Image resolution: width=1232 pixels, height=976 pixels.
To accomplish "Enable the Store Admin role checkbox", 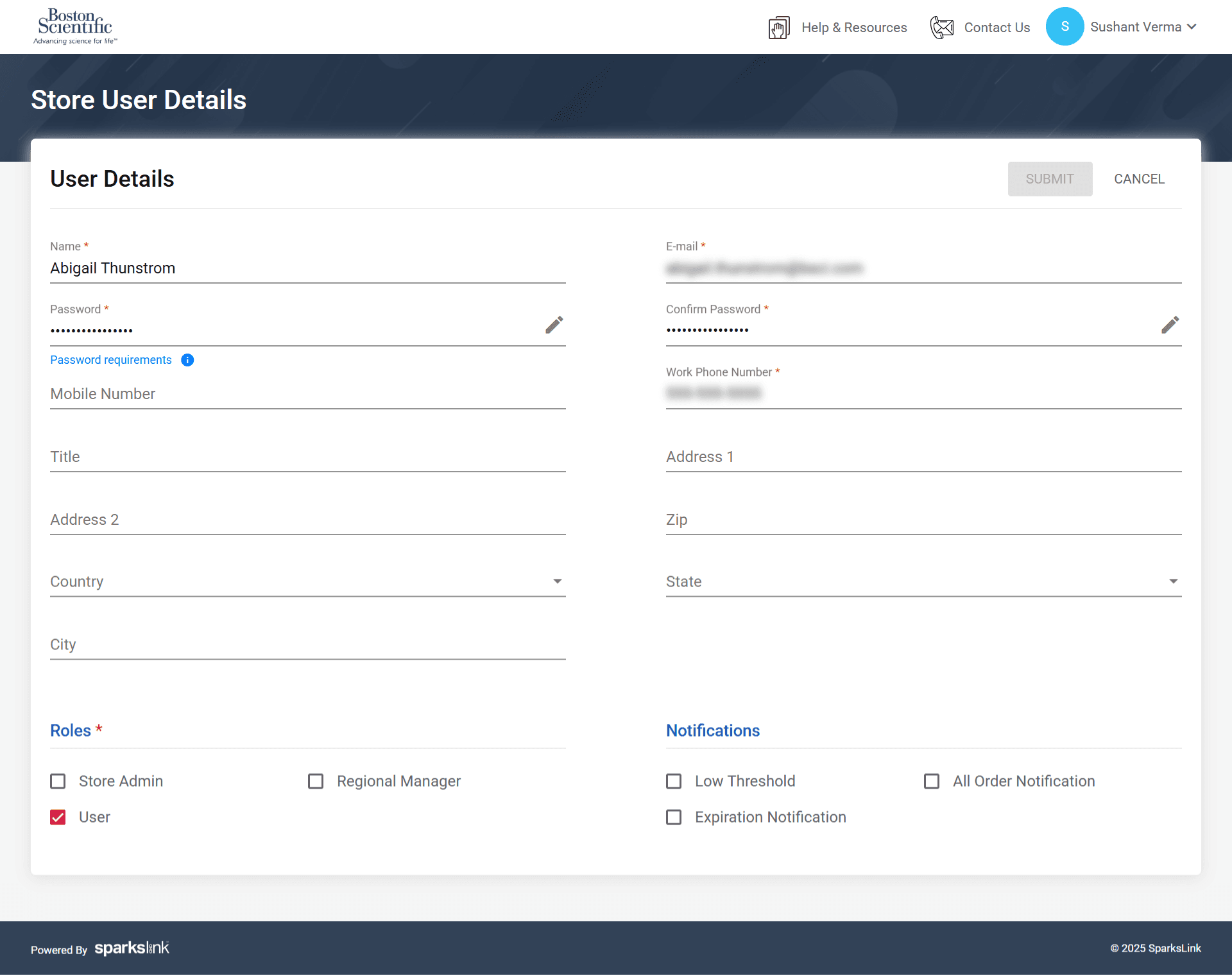I will click(x=58, y=781).
